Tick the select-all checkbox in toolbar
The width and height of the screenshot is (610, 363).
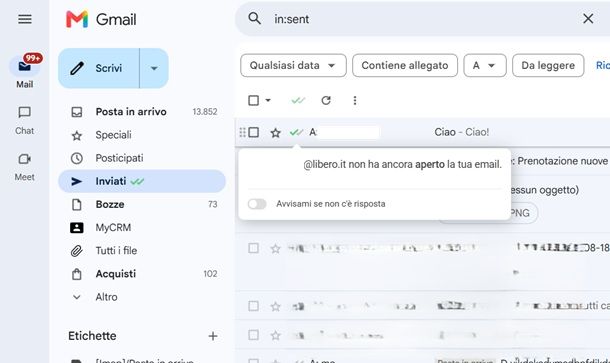pyautogui.click(x=253, y=100)
